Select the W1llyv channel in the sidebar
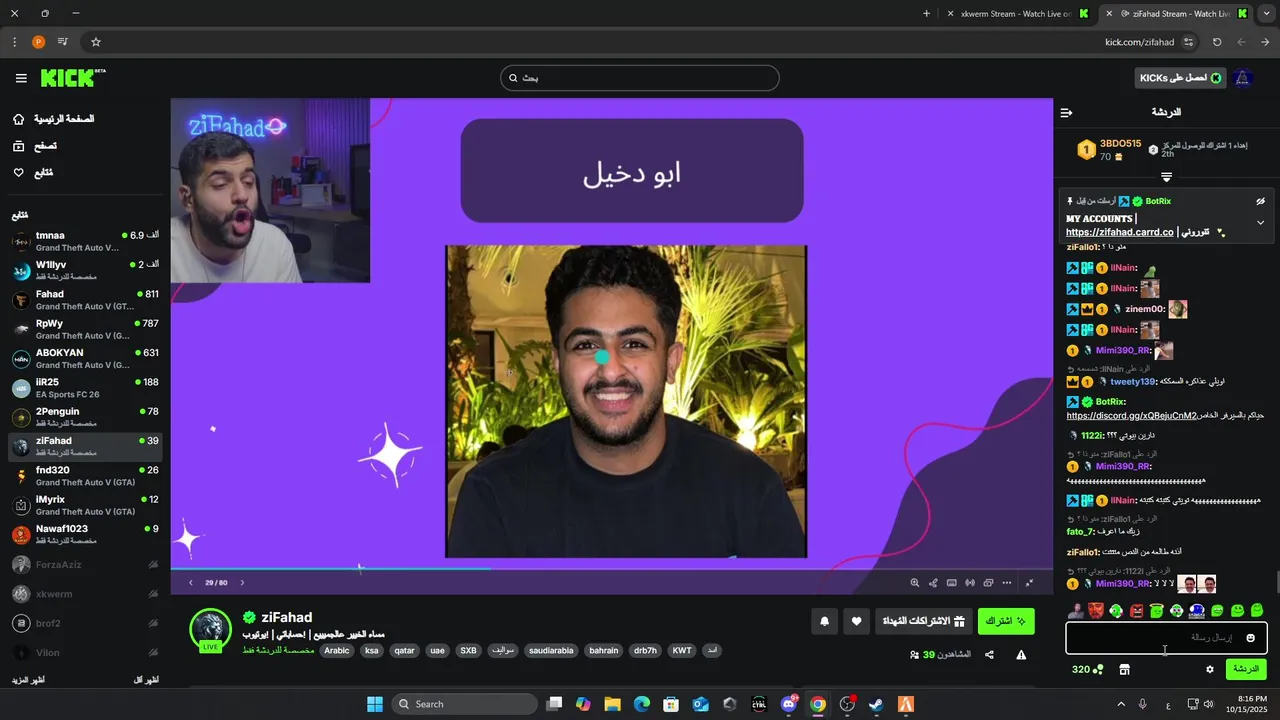 pyautogui.click(x=85, y=270)
